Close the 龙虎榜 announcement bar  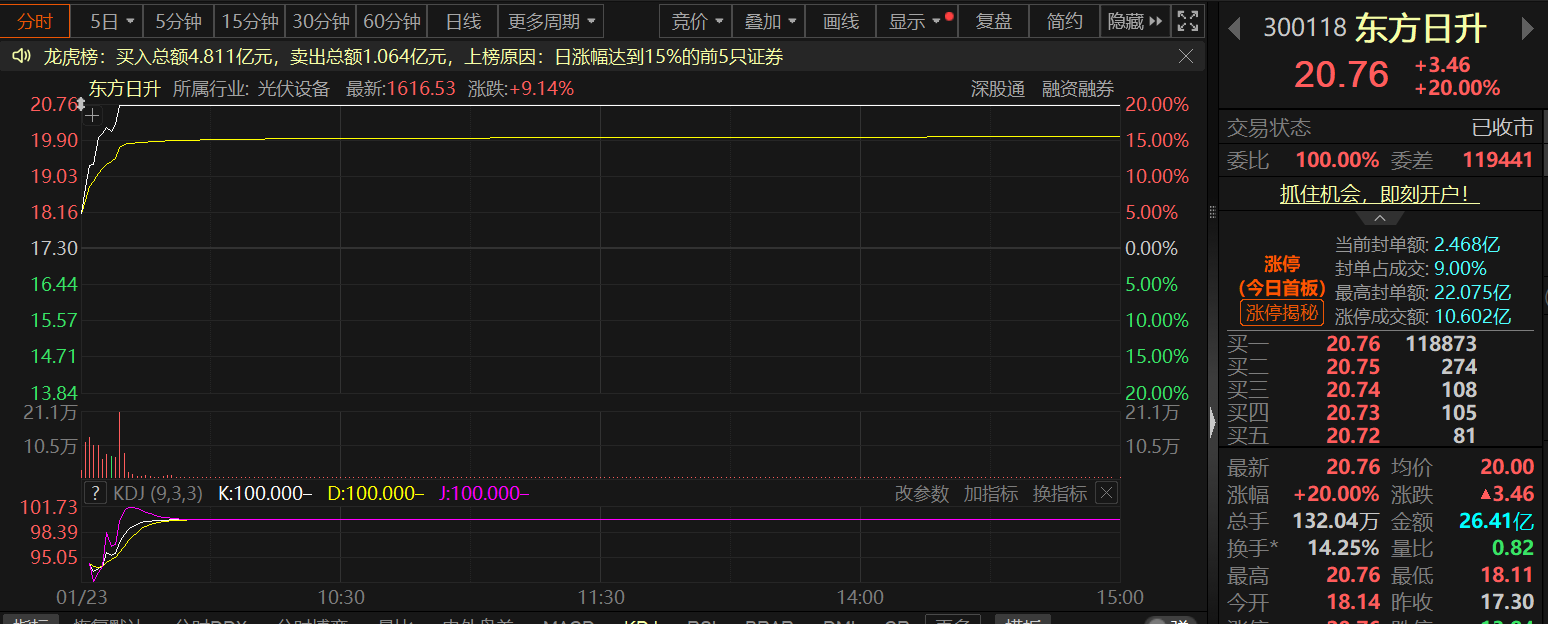point(1186,57)
